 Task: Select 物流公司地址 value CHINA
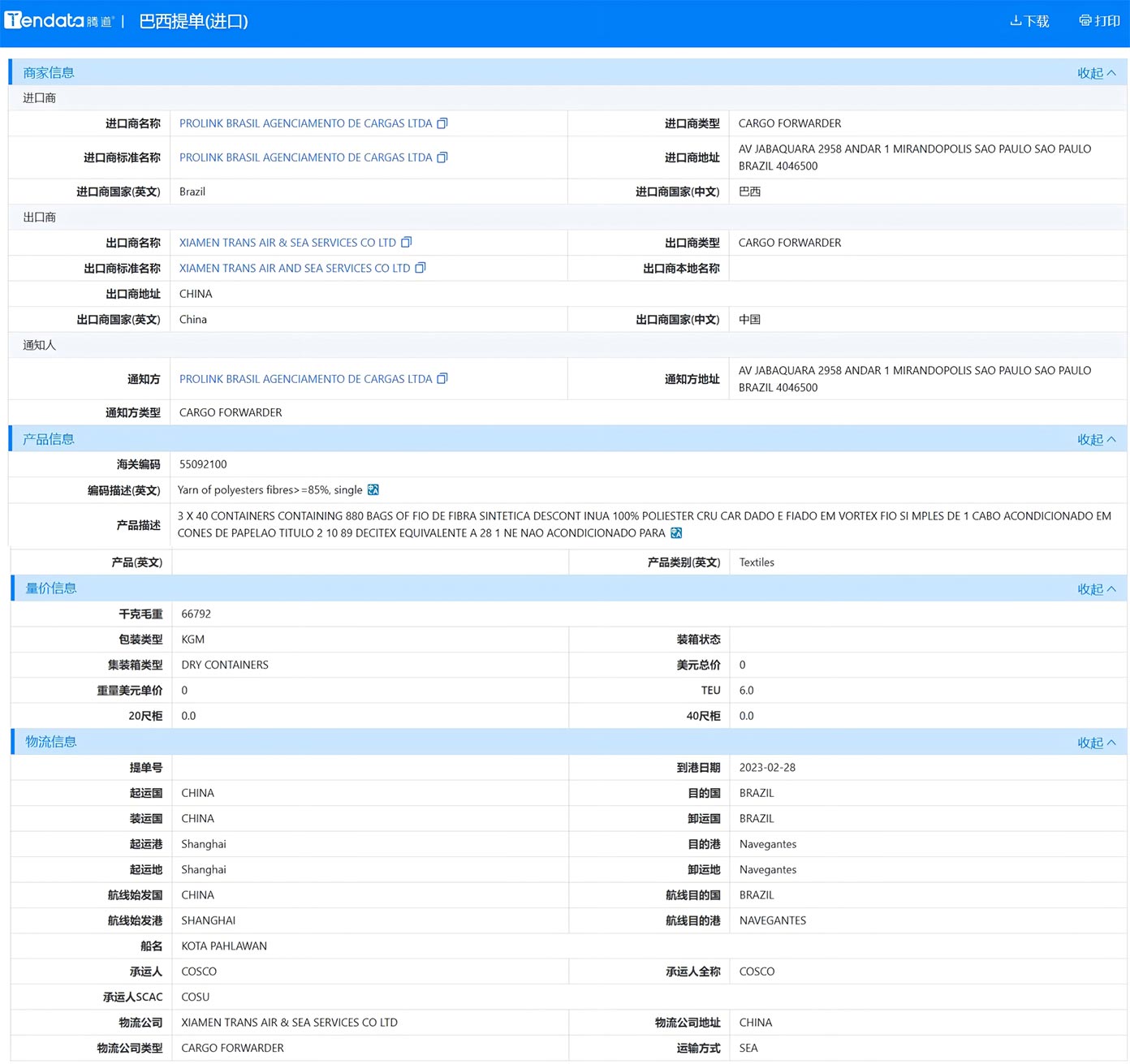tap(756, 1023)
